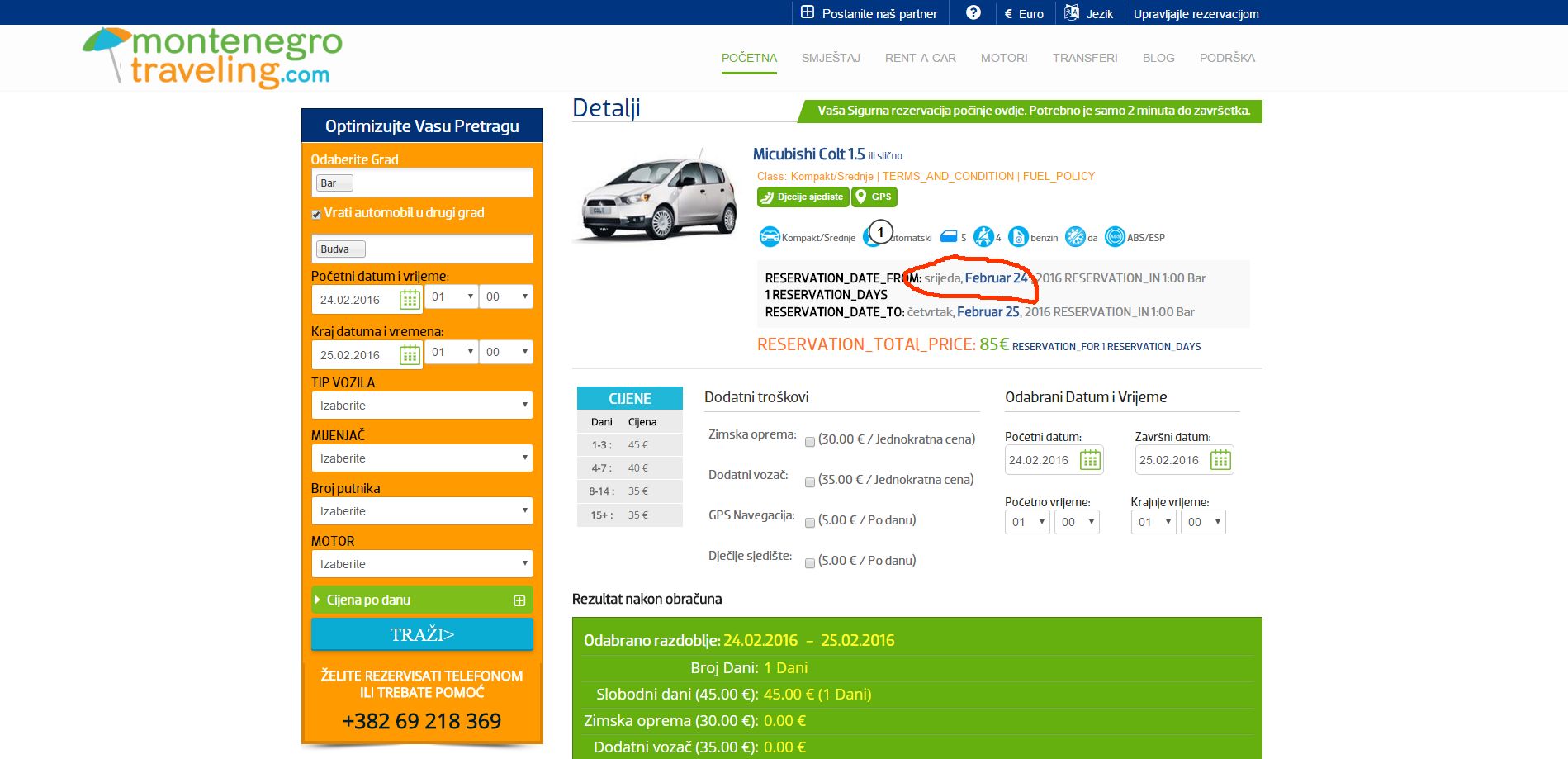This screenshot has width=1568, height=759.
Task: Click the GPS feature badge
Action: pos(874,197)
